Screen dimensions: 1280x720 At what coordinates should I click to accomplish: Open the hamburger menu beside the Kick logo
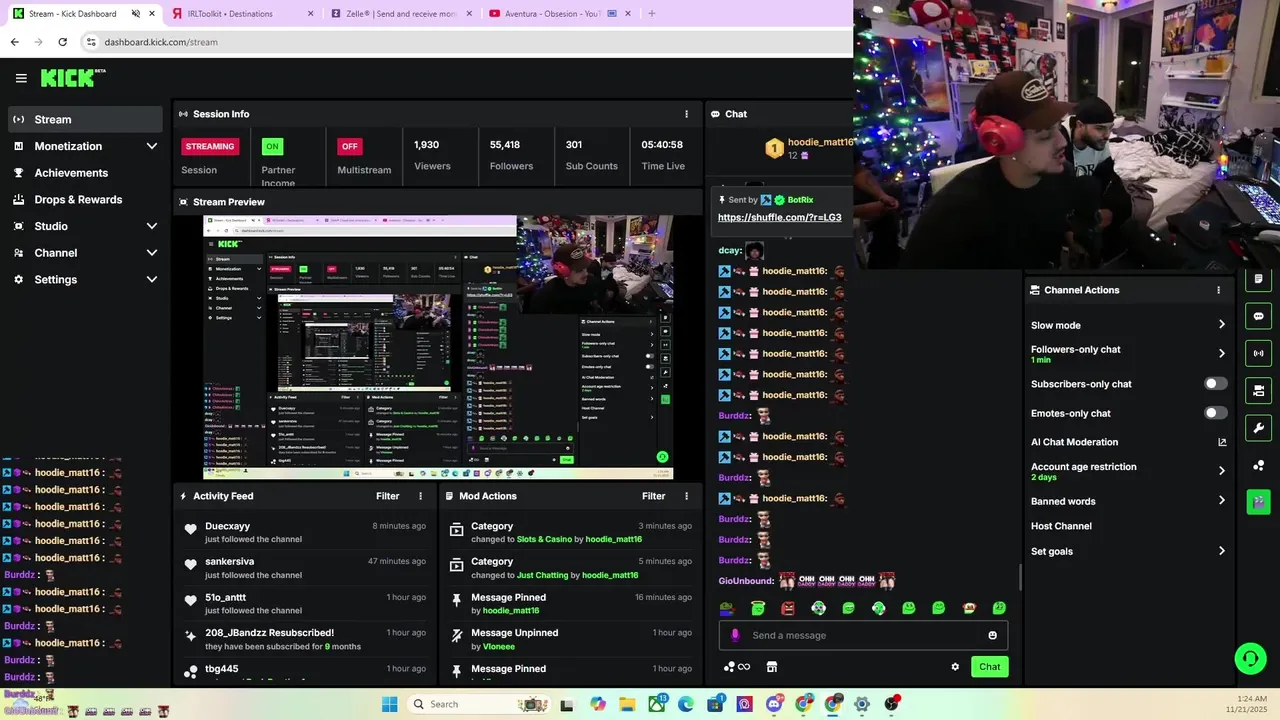[21, 78]
